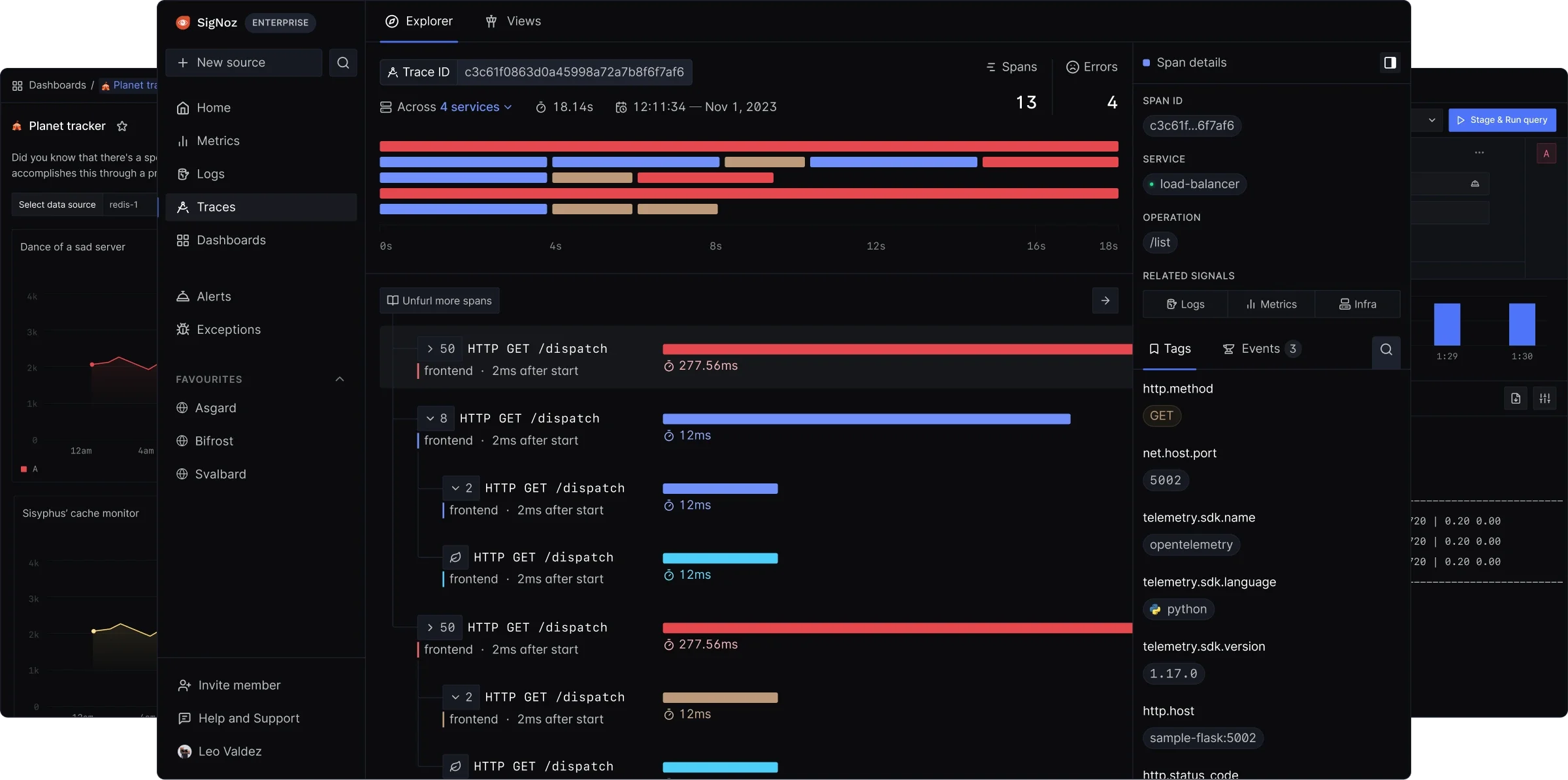Click the Trace ID value field
Image resolution: width=1568 pixels, height=780 pixels.
pos(574,71)
